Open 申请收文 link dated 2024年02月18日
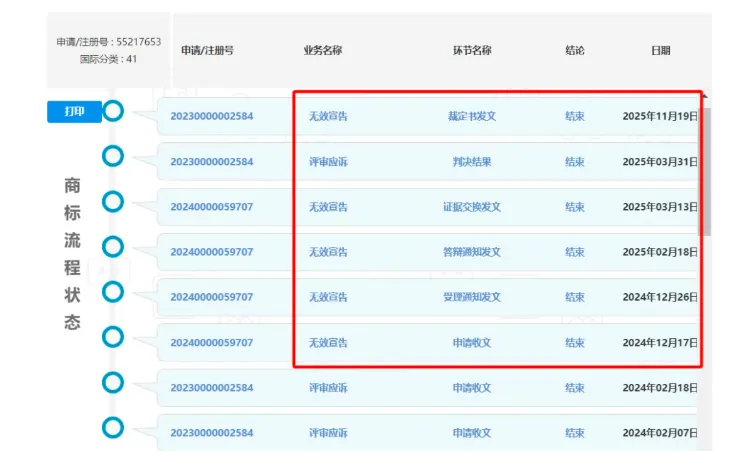The image size is (754, 471). click(472, 388)
